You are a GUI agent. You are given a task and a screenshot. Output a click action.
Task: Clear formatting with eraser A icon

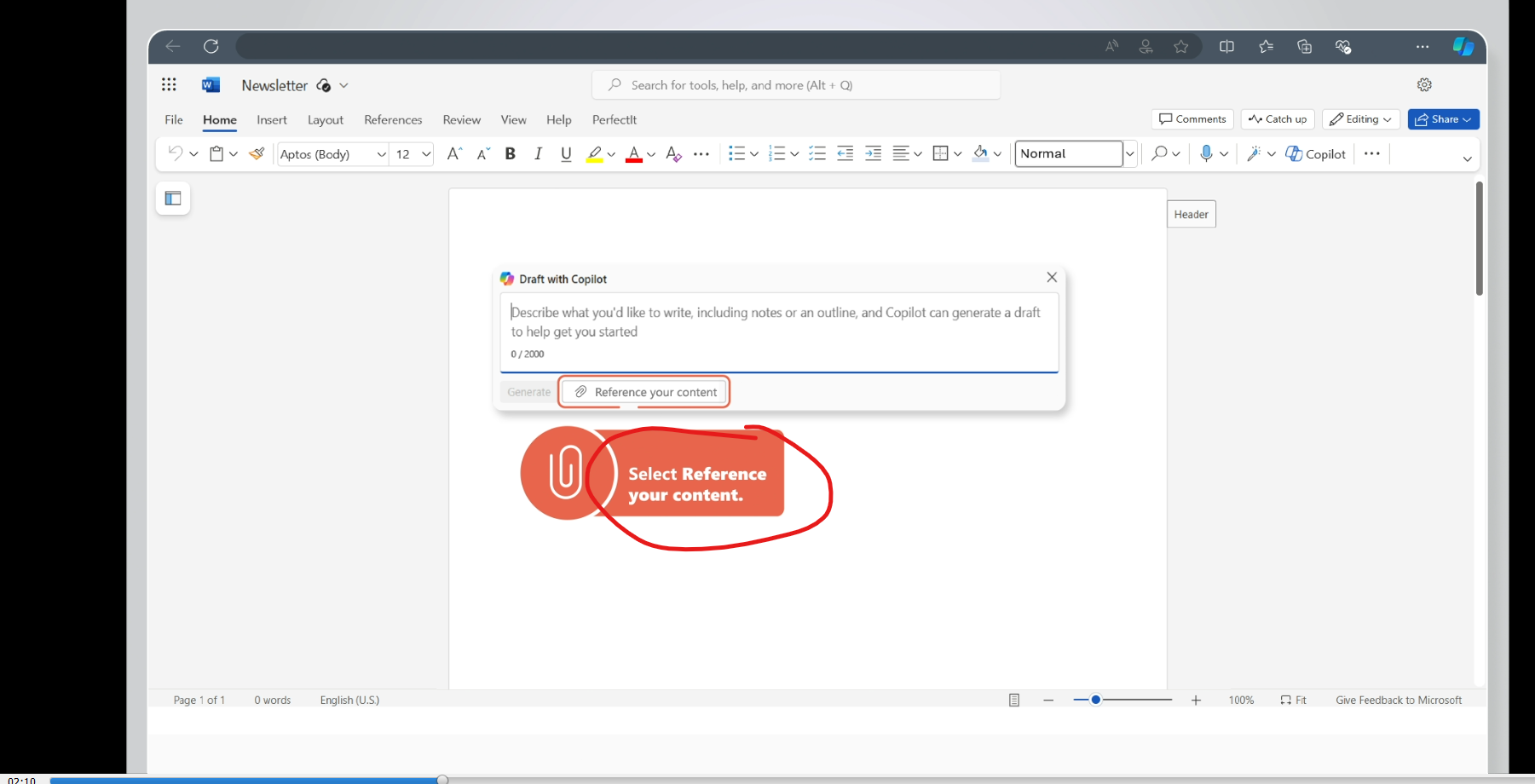tap(673, 153)
